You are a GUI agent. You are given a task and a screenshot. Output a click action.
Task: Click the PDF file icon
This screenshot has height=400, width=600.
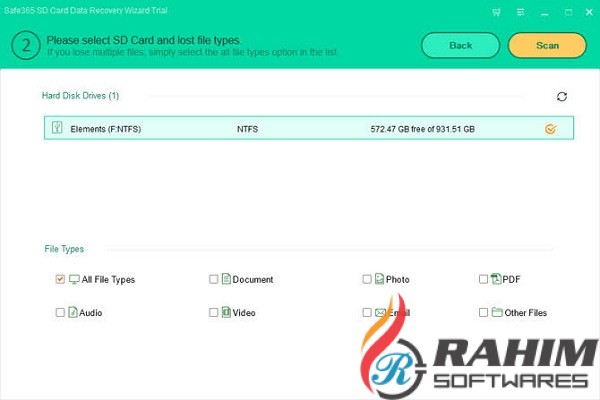click(x=496, y=279)
